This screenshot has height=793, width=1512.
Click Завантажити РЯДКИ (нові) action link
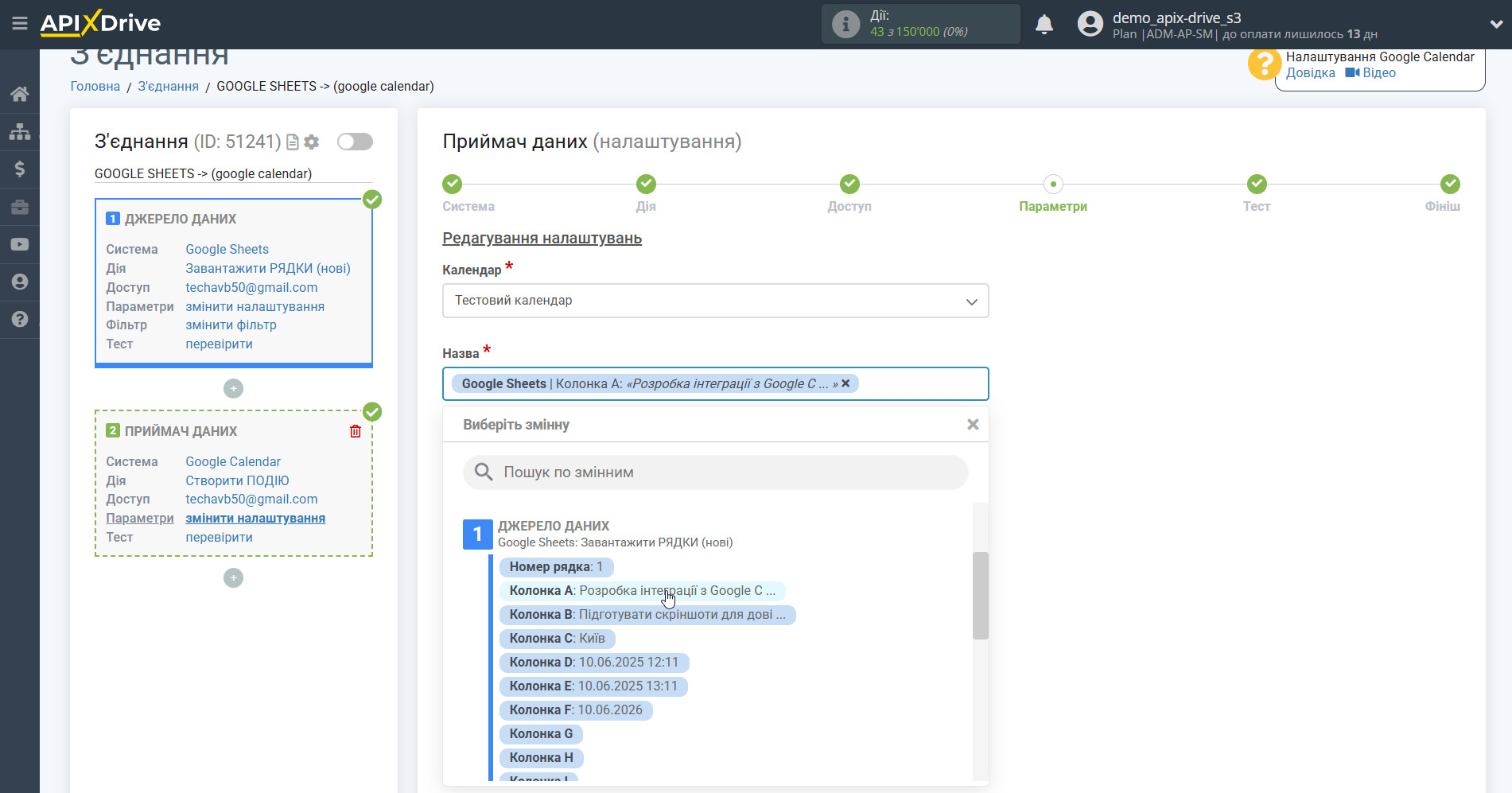click(268, 268)
